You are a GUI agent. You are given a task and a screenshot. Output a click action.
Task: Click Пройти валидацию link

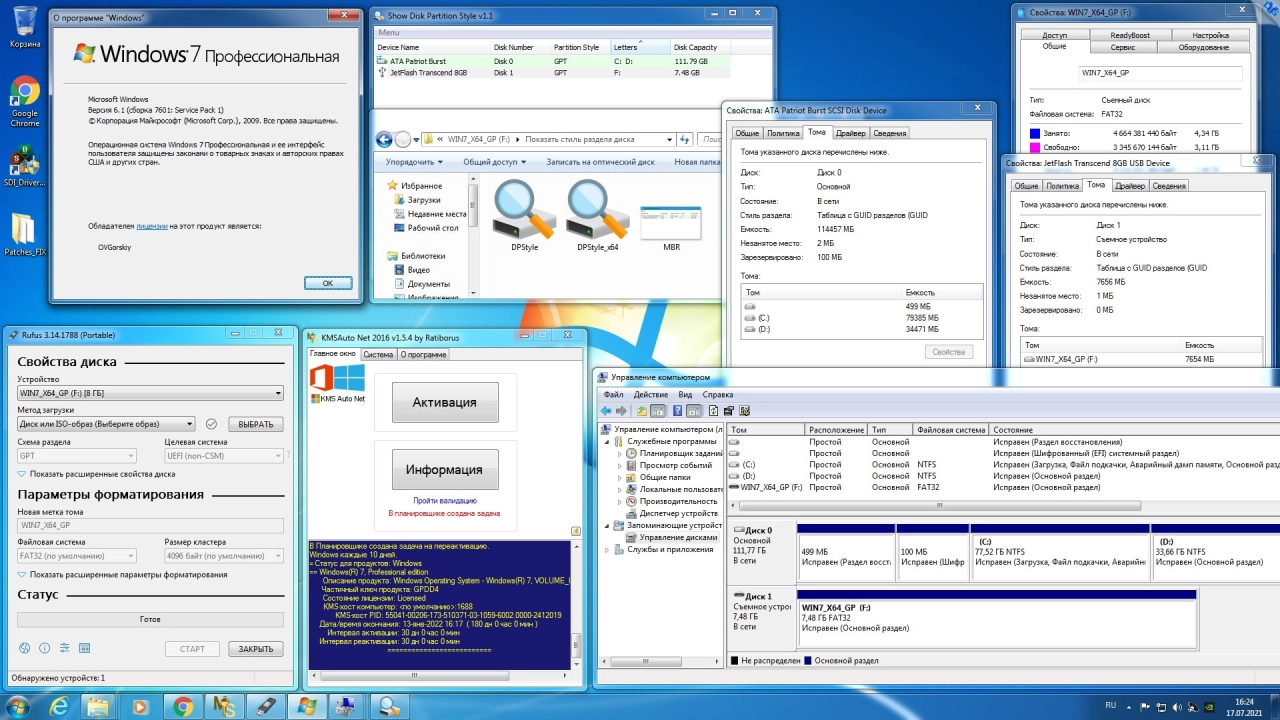445,500
